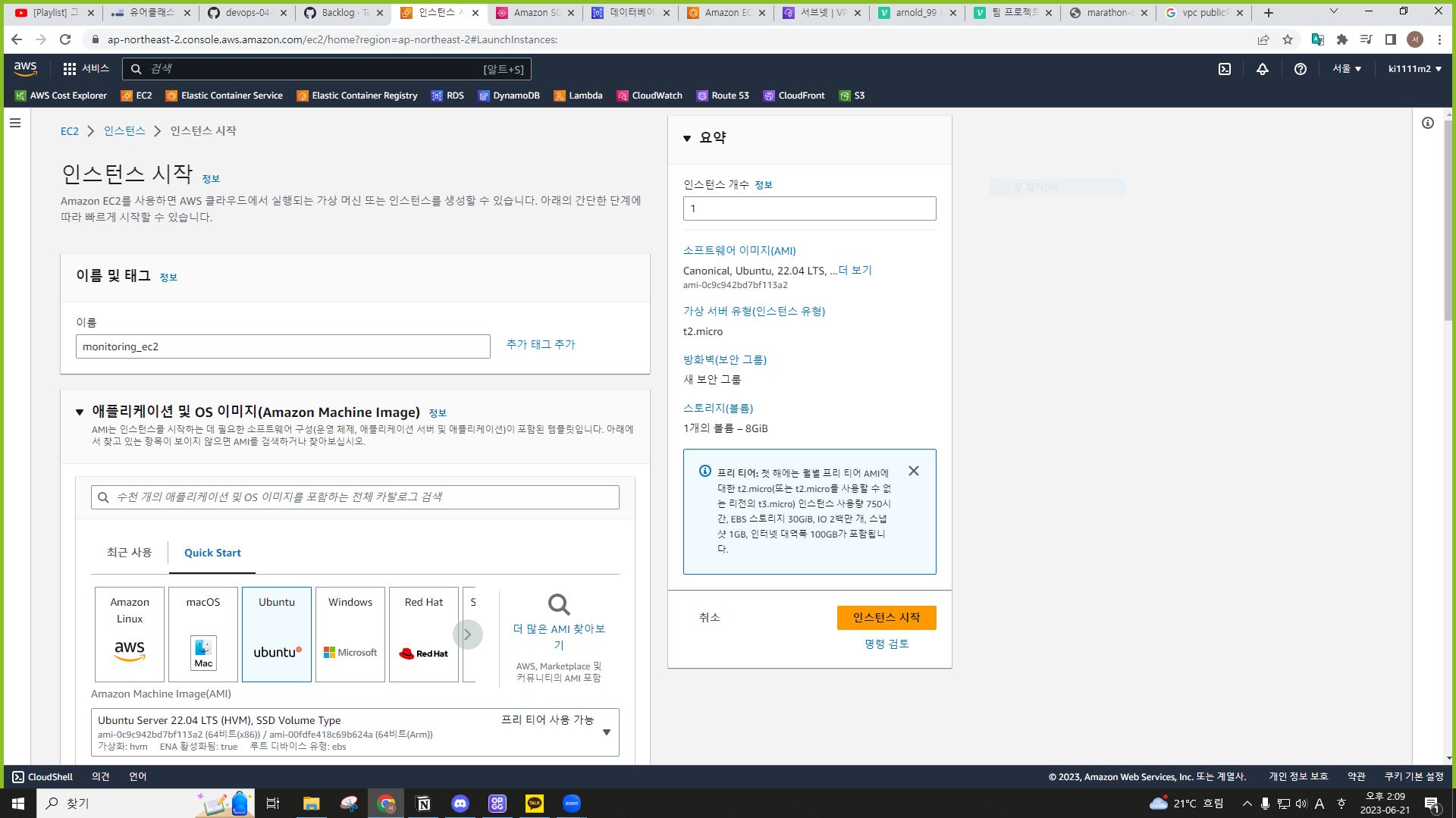Open DynamoDB favorites shortcut
1456x818 pixels.
click(x=509, y=96)
